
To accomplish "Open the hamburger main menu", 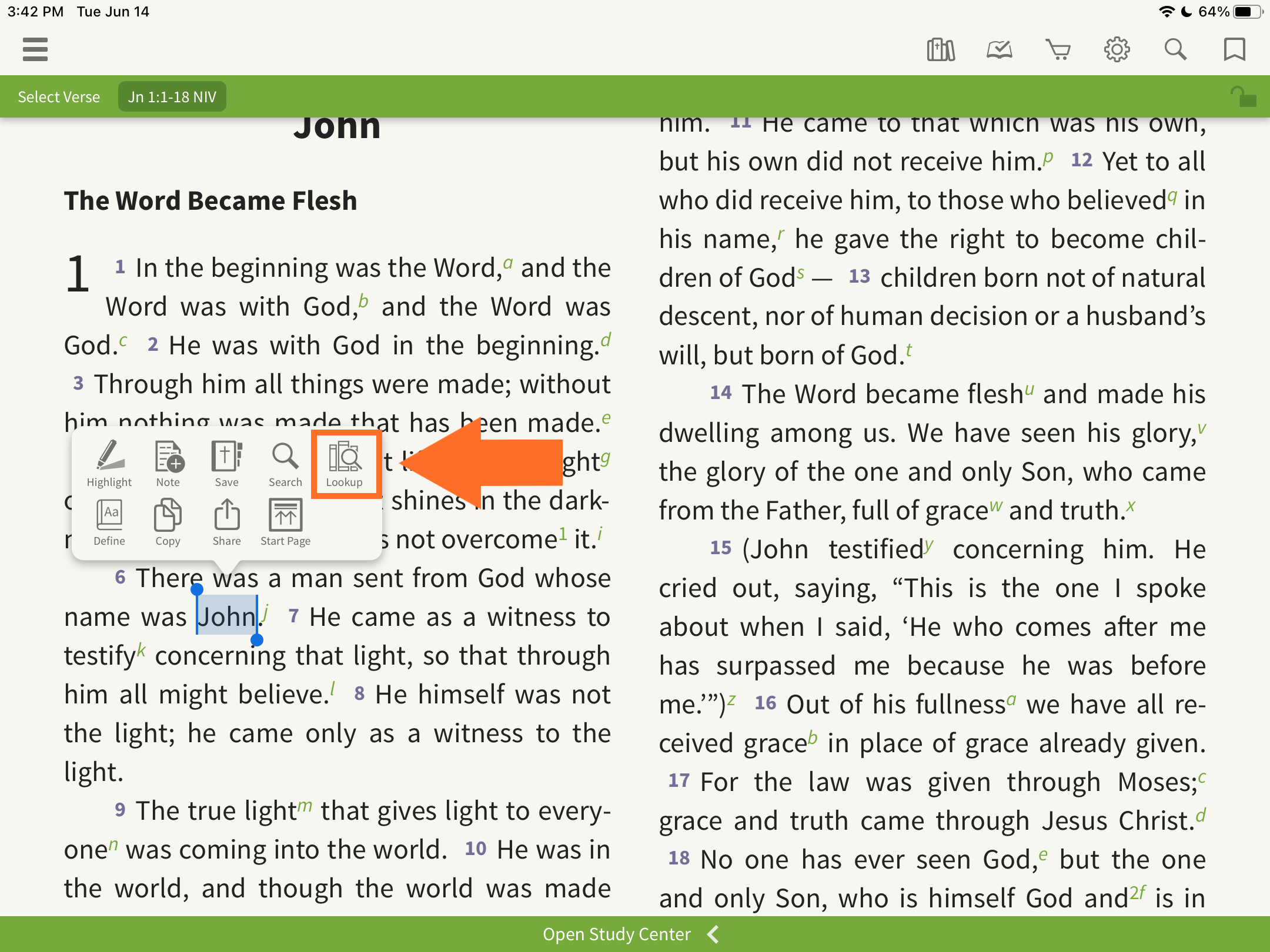I will click(x=35, y=49).
